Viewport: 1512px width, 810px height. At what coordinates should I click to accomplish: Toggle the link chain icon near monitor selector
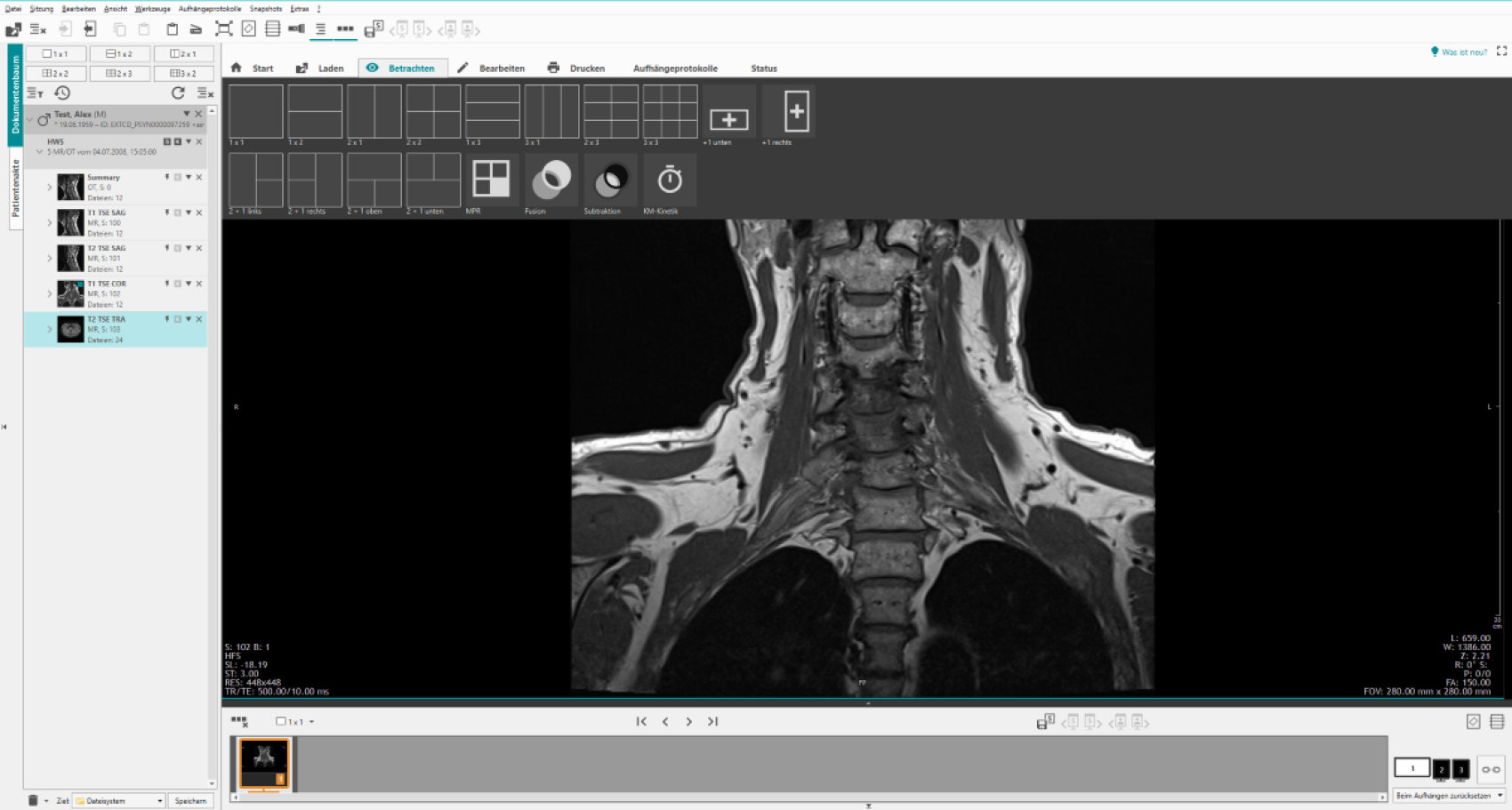coord(1491,769)
